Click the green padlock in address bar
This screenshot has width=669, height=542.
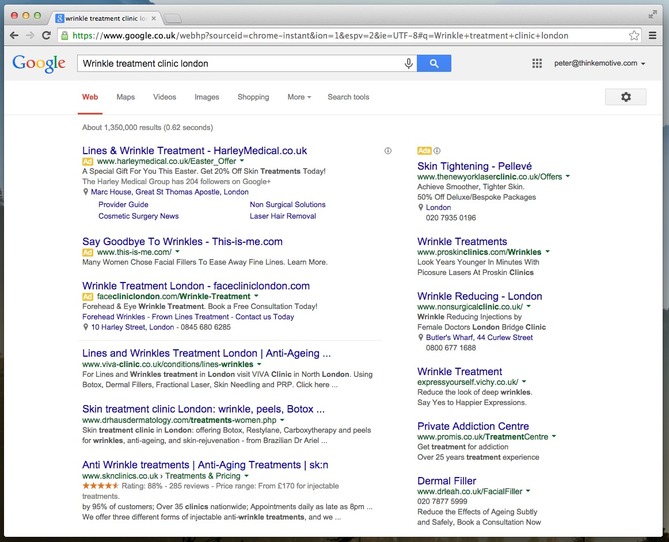(65, 35)
